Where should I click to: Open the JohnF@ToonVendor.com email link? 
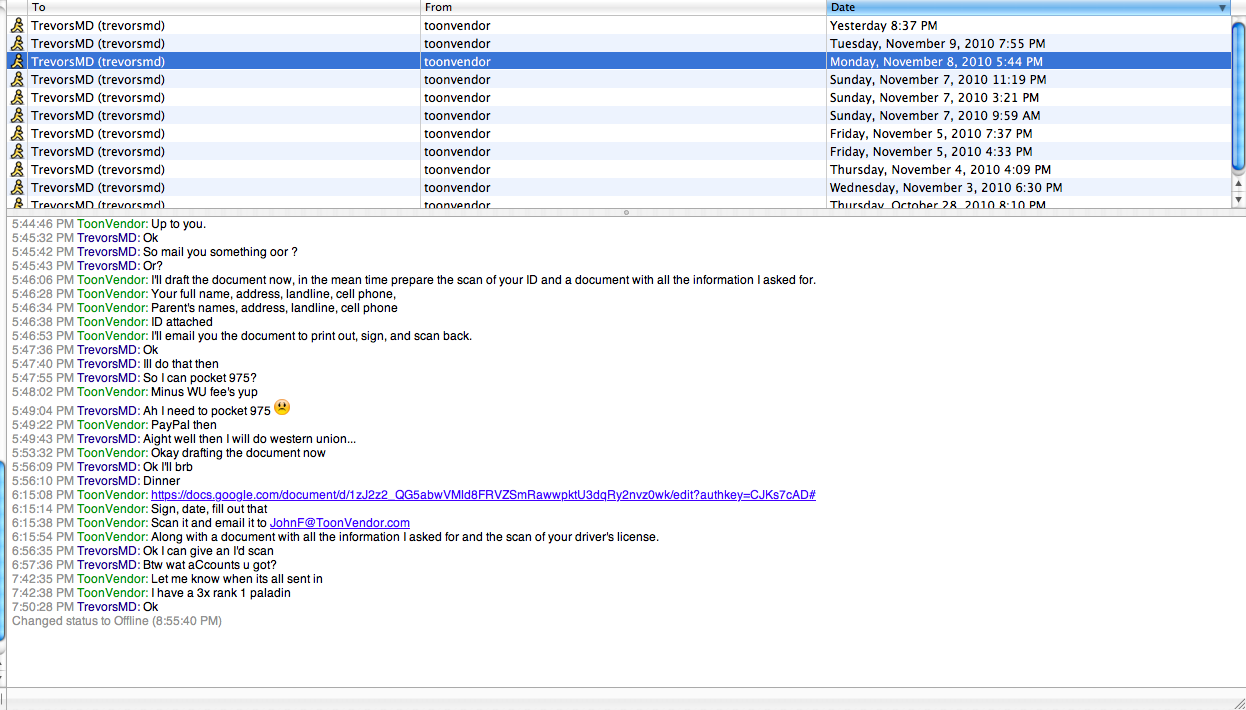pyautogui.click(x=340, y=523)
